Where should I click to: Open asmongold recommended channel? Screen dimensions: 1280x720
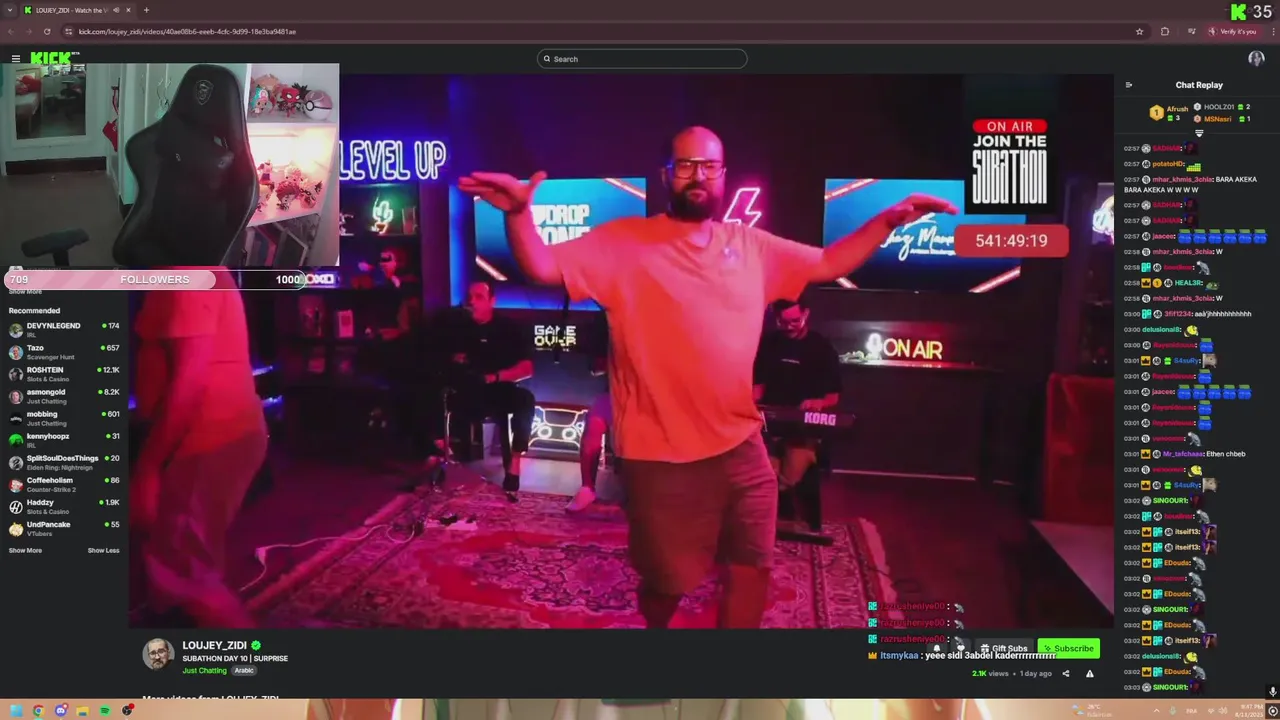(64, 395)
